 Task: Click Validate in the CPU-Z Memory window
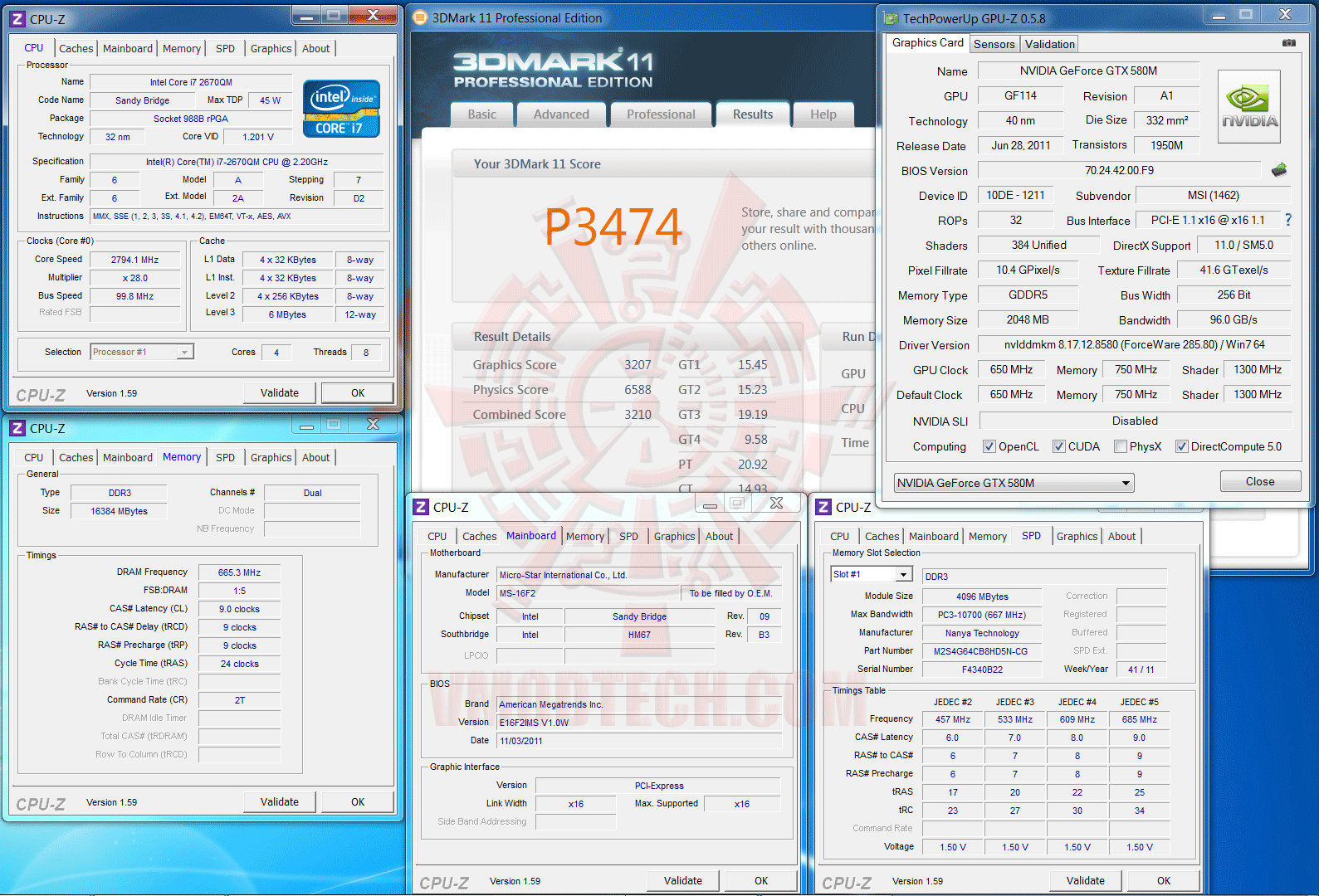[x=280, y=802]
